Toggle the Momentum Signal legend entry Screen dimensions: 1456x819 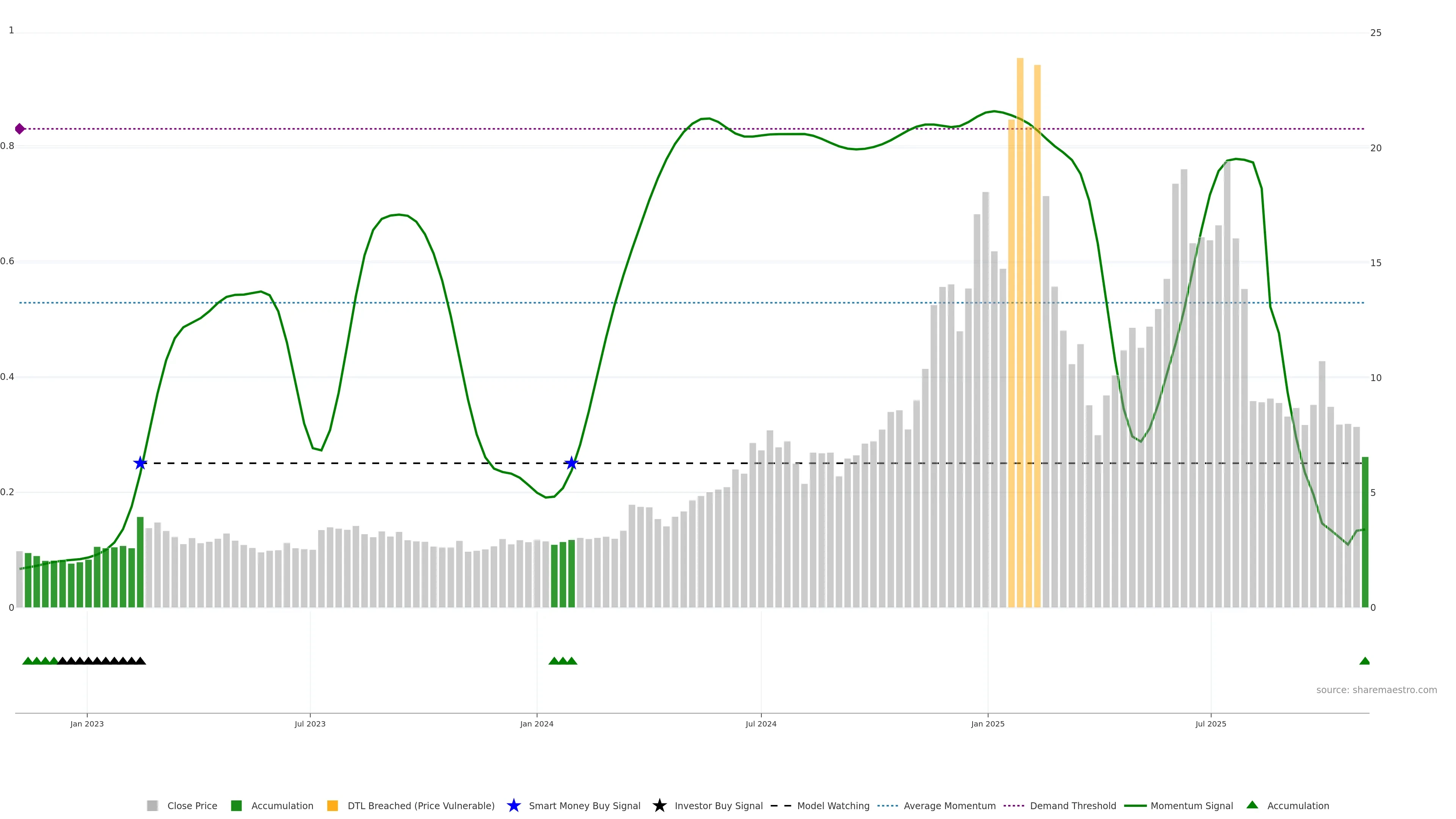click(x=1191, y=805)
